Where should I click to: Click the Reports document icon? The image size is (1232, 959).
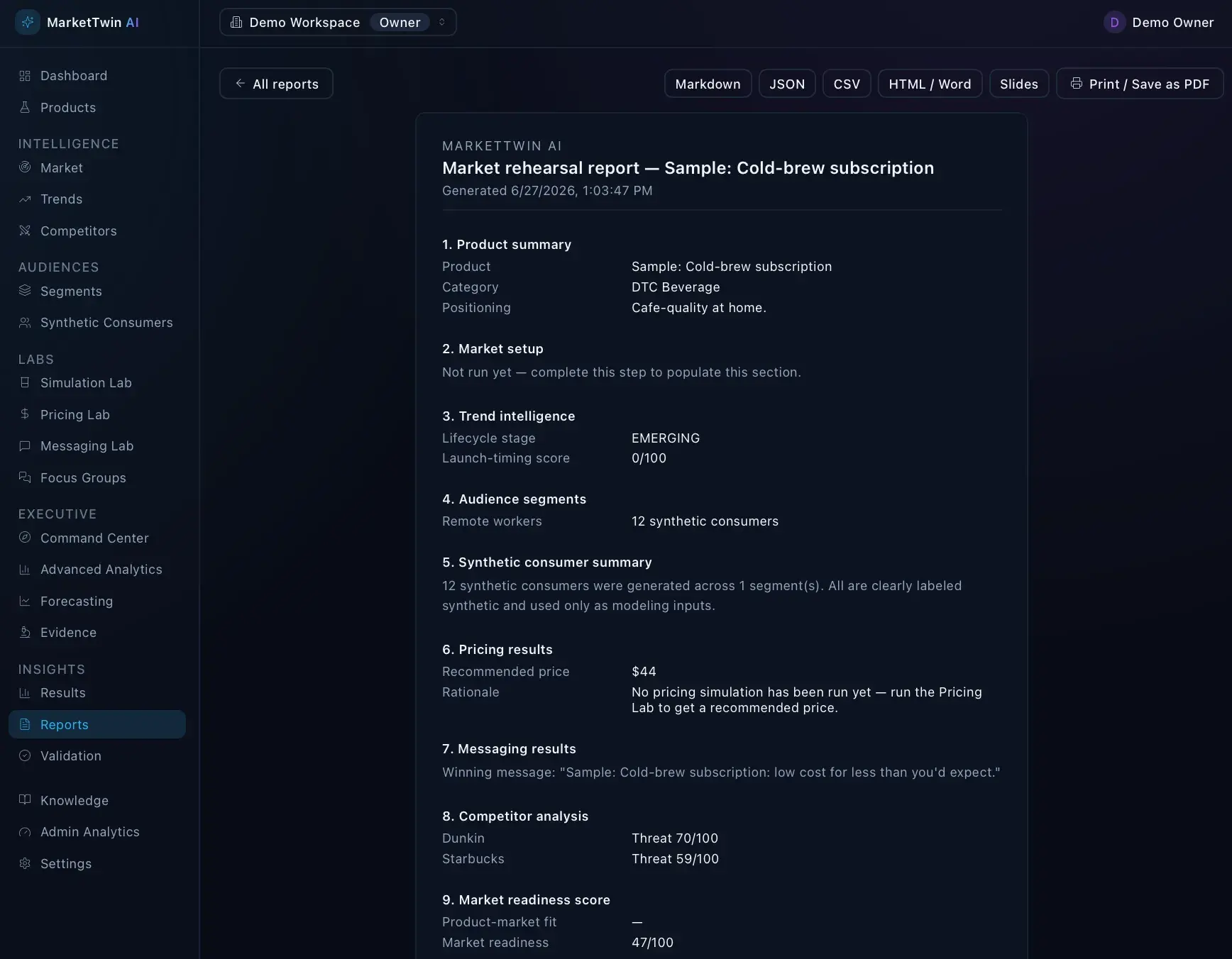(x=25, y=724)
